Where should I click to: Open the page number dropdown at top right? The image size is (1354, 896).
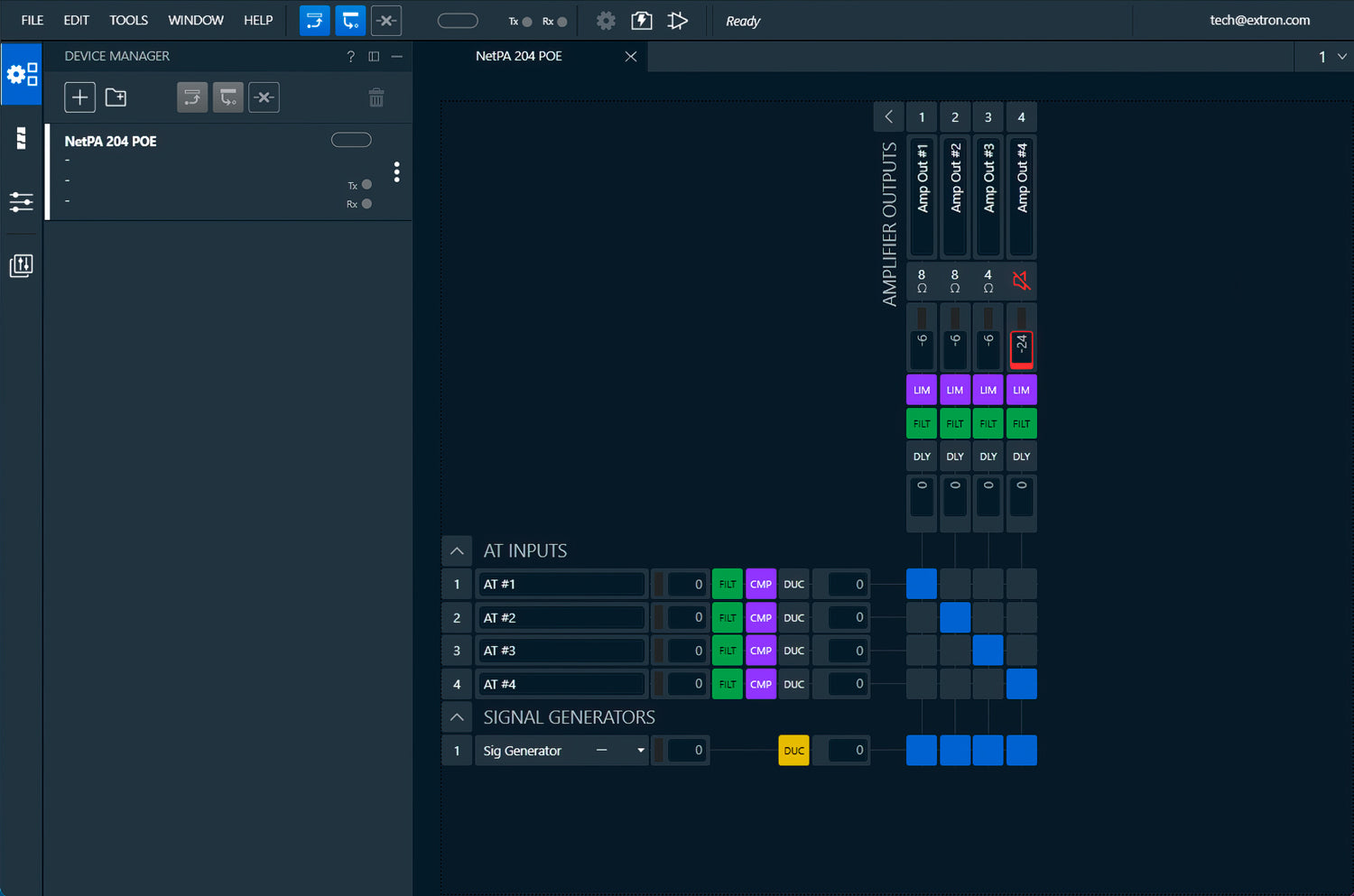tap(1341, 57)
